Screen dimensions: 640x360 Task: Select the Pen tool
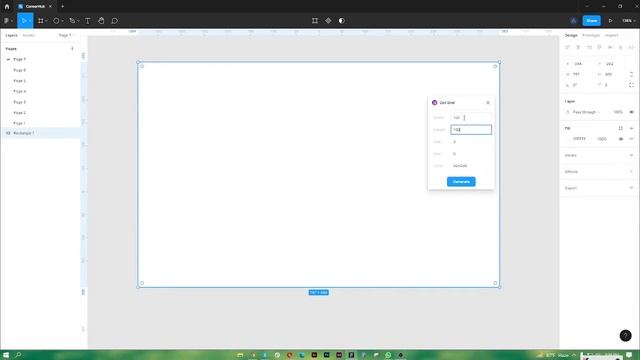pyautogui.click(x=72, y=20)
